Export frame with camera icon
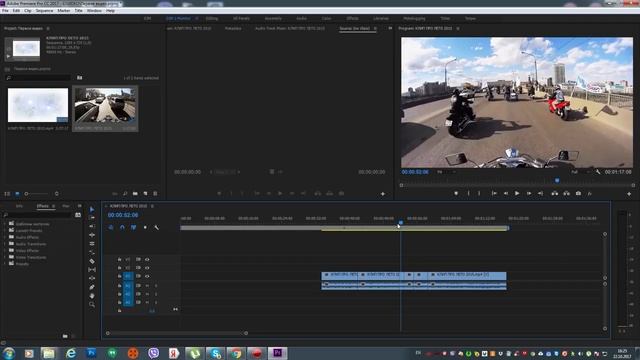This screenshot has width=640, height=360. point(578,193)
